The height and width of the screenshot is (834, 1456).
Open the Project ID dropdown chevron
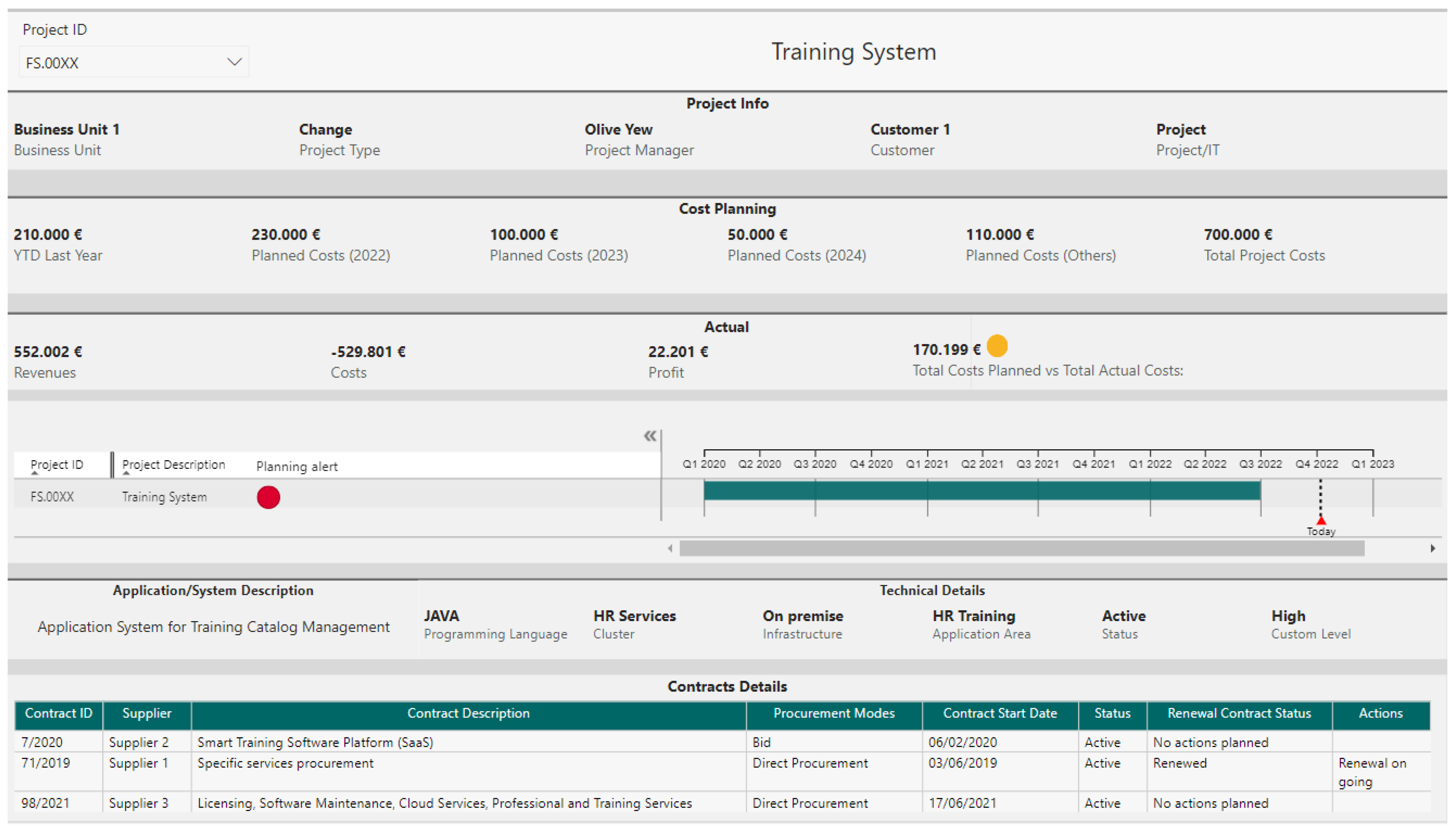click(x=234, y=62)
